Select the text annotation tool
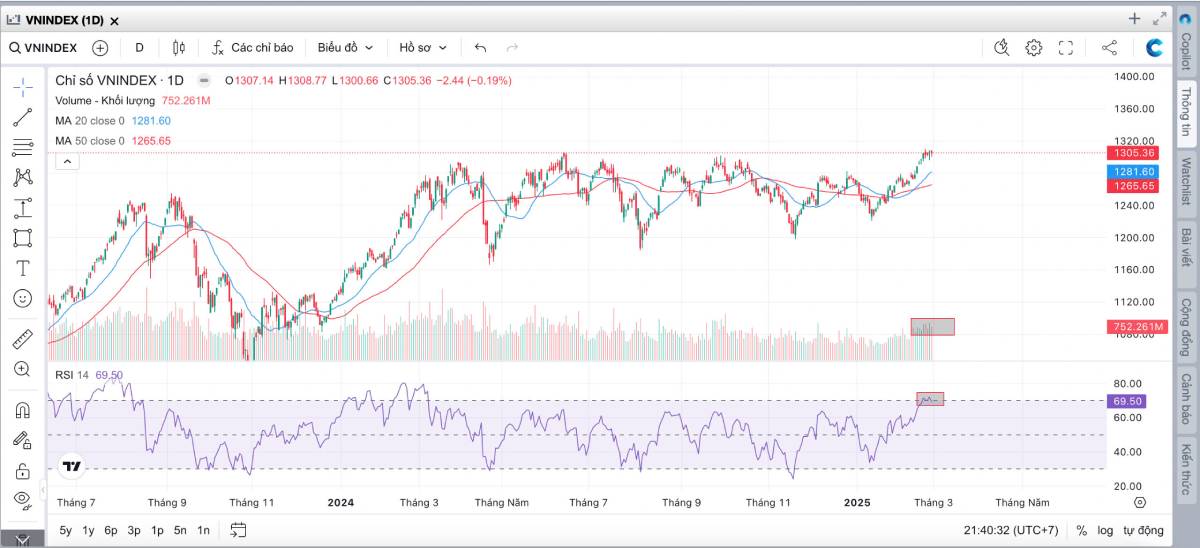1200x548 pixels. pos(22,268)
